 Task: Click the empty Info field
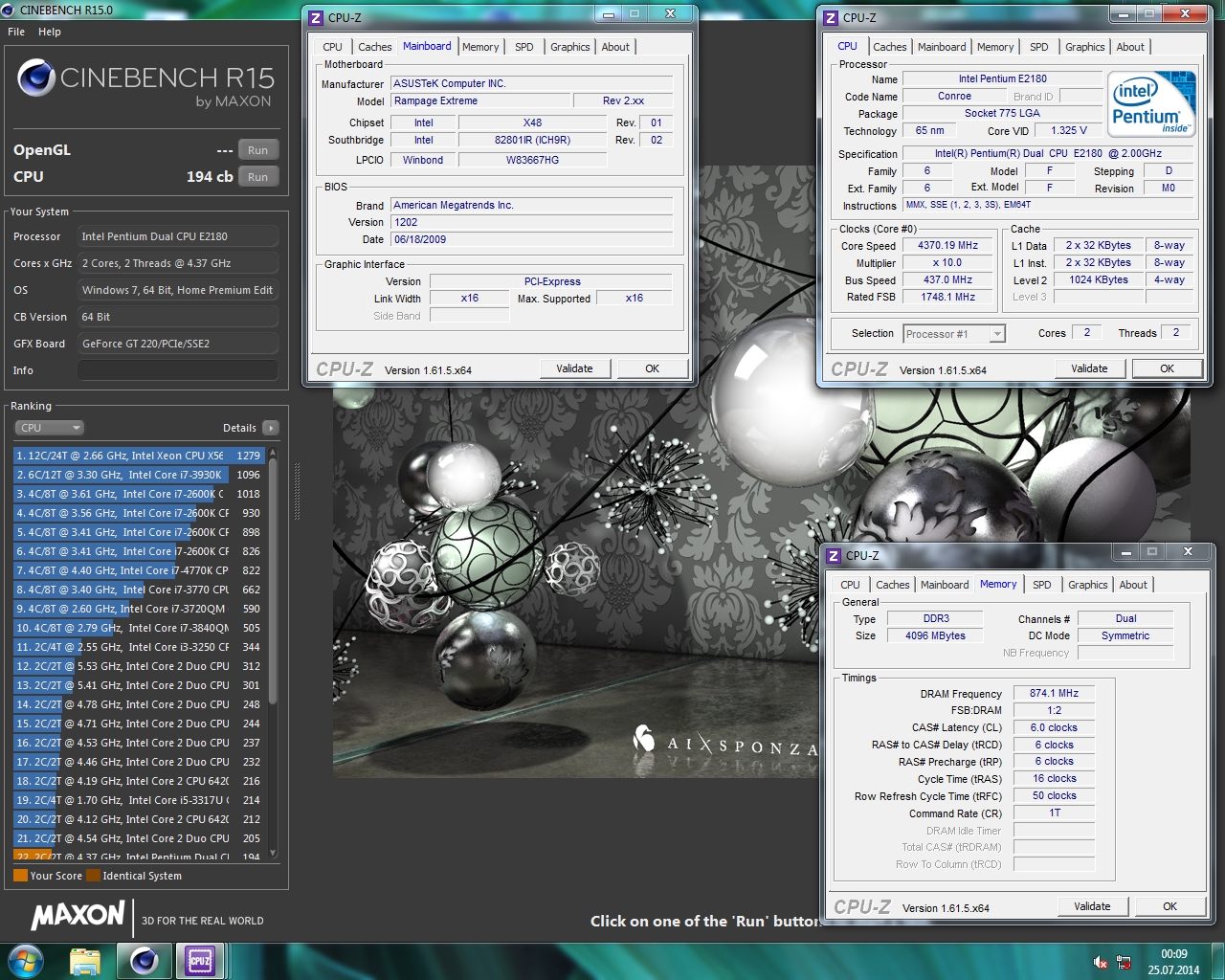coord(178,370)
